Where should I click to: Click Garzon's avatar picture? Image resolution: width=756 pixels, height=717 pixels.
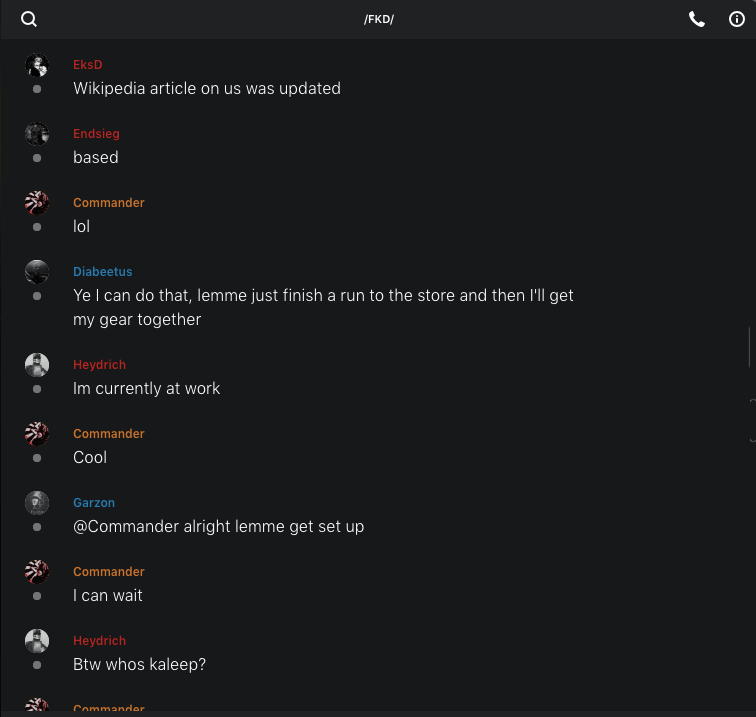[x=37, y=504]
